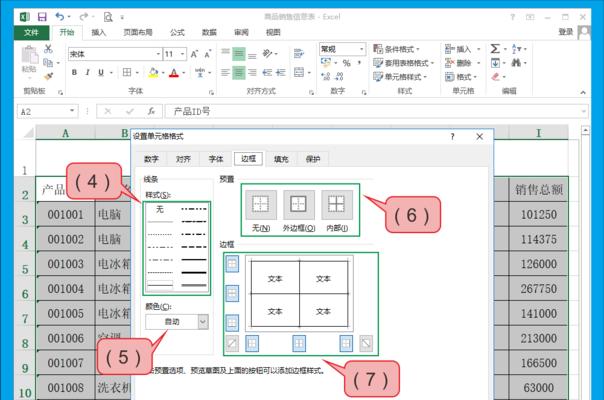Image resolution: width=604 pixels, height=400 pixels.
Task: Open the font name dropdown showing 宋体
Action: tap(110, 54)
